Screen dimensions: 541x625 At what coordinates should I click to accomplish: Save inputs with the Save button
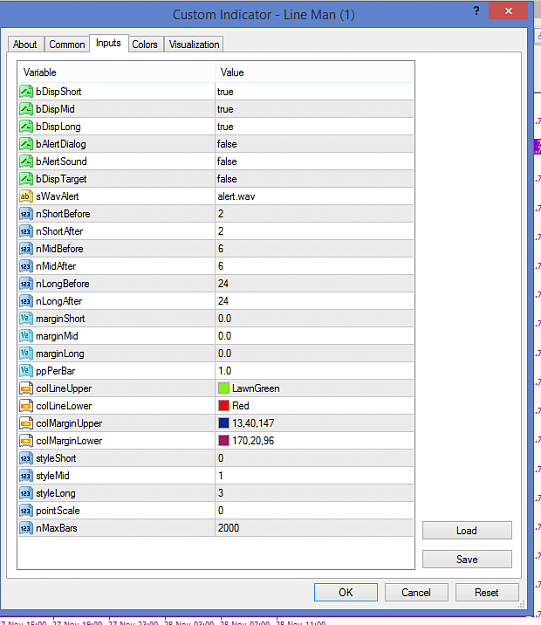pyautogui.click(x=467, y=559)
